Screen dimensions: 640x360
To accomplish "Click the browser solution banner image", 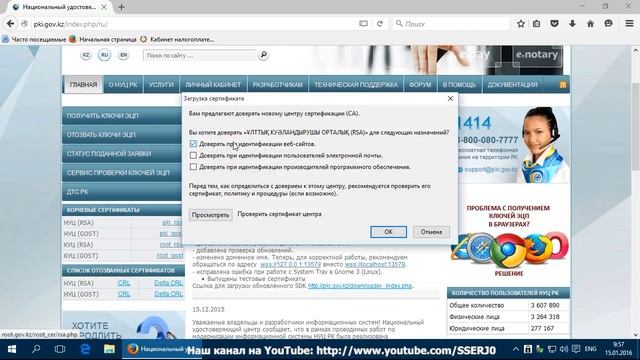I will 509,240.
